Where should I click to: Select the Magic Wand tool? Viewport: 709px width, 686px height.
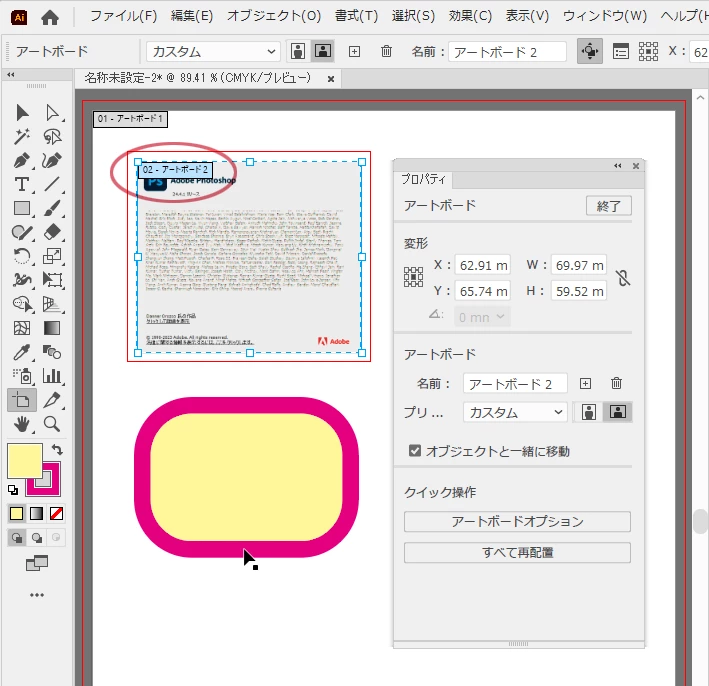[22, 137]
